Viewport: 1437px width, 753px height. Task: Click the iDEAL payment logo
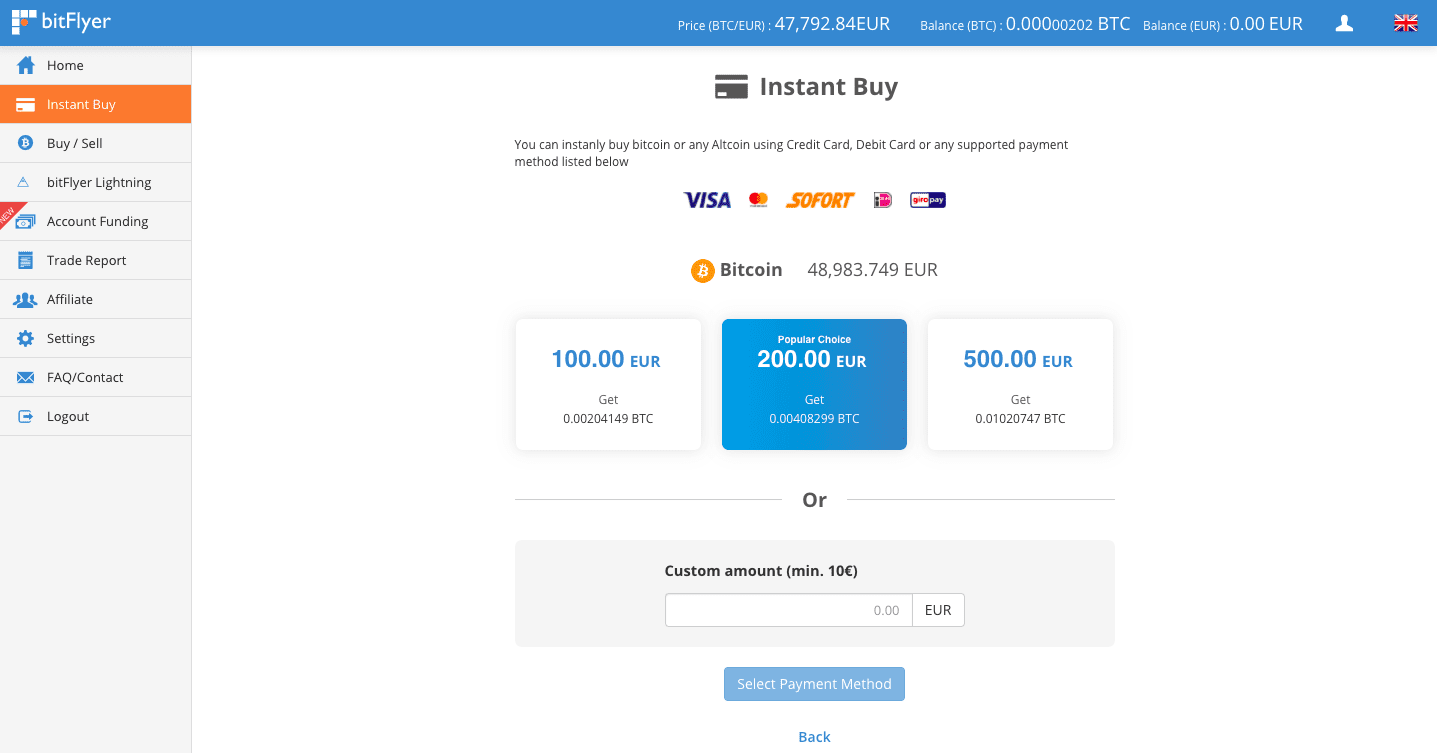click(882, 200)
